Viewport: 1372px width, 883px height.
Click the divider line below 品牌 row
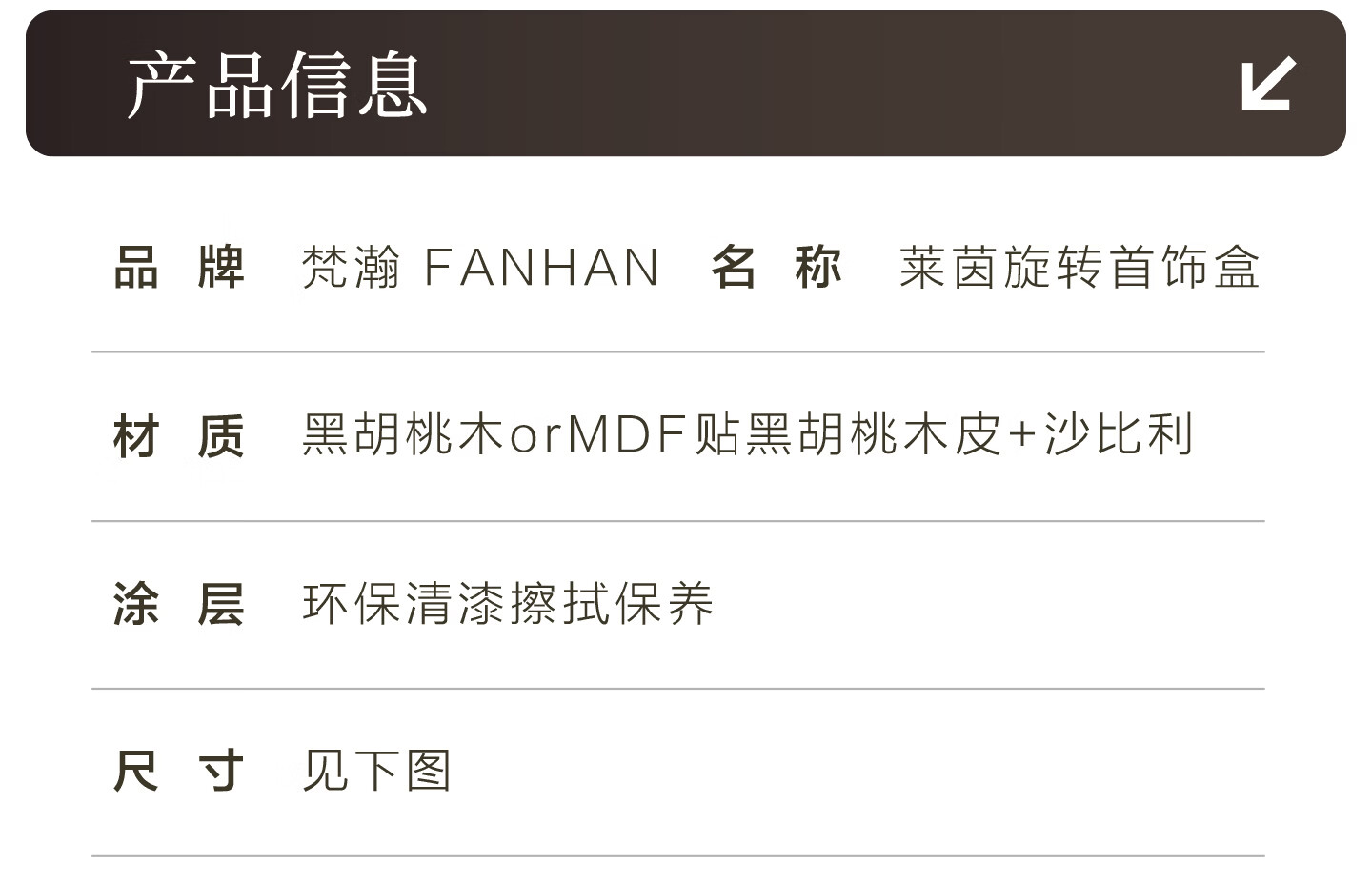pyautogui.click(x=677, y=351)
